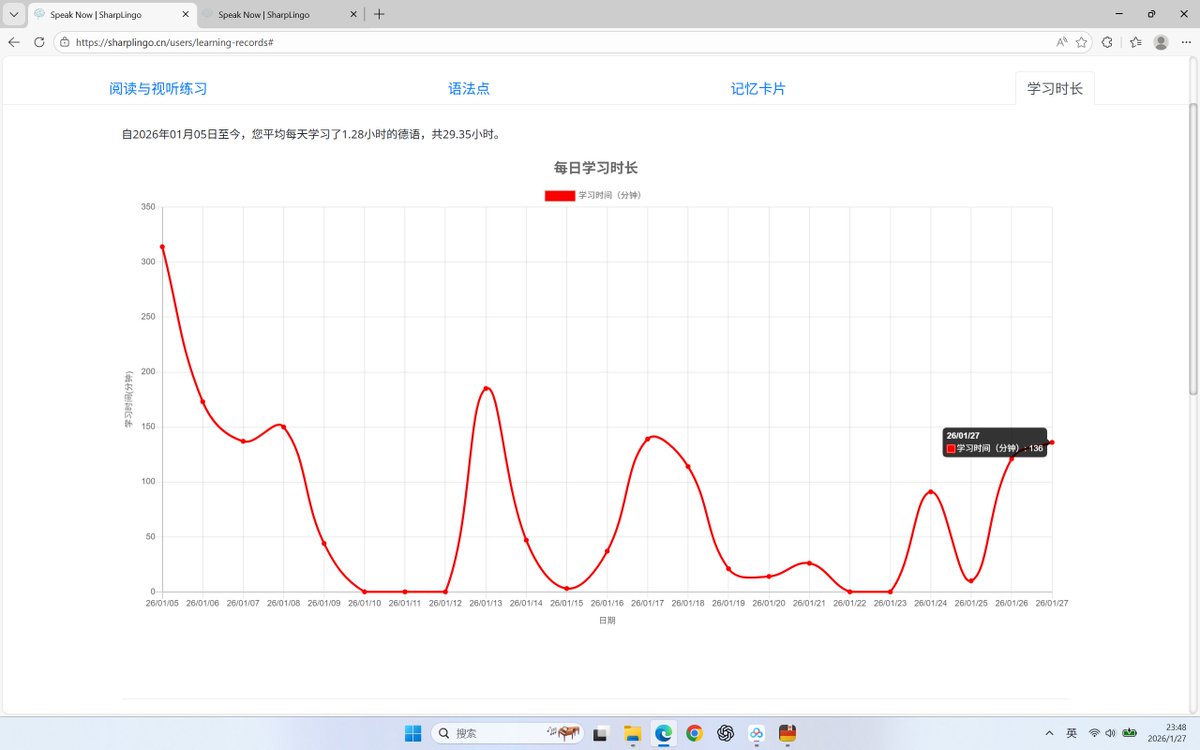Image resolution: width=1200 pixels, height=750 pixels.
Task: Toggle the 学习时间 red legend swatch
Action: click(x=559, y=195)
